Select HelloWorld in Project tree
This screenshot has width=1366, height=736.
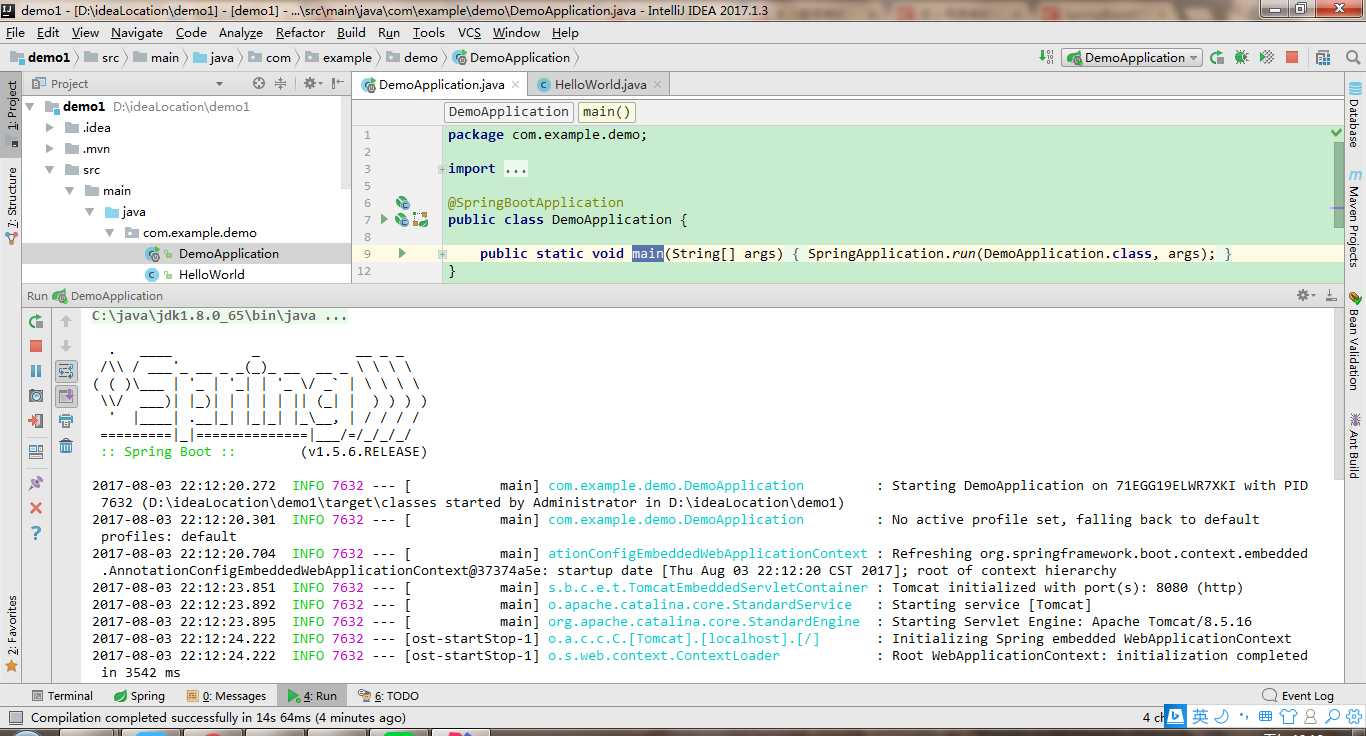[211, 274]
